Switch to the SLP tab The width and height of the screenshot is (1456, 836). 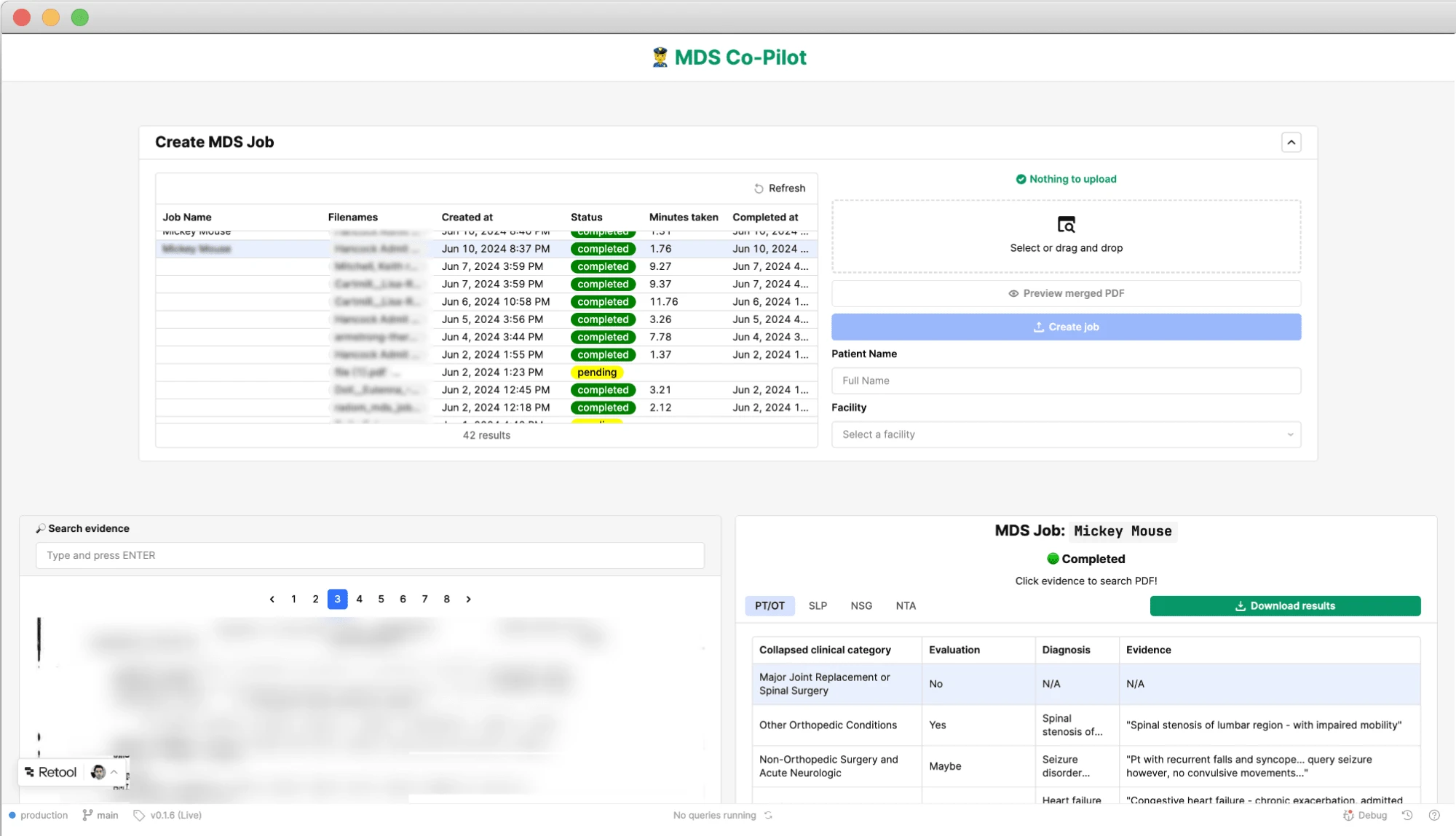817,606
